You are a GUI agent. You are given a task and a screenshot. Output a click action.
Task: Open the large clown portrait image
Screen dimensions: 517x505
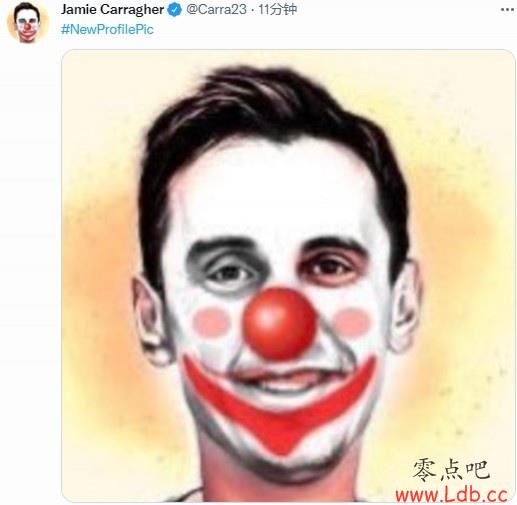288,276
